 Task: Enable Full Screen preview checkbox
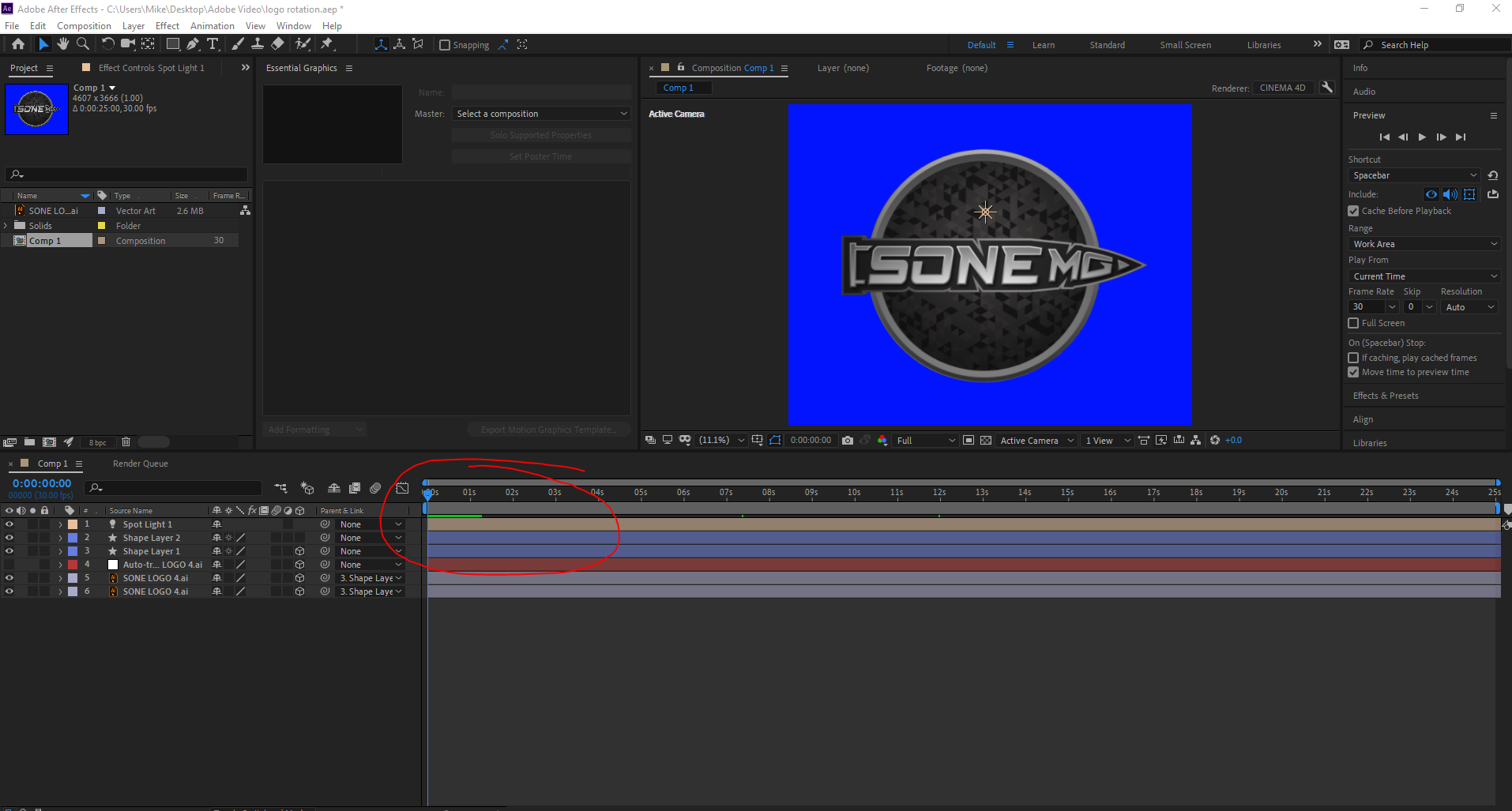pos(1353,323)
